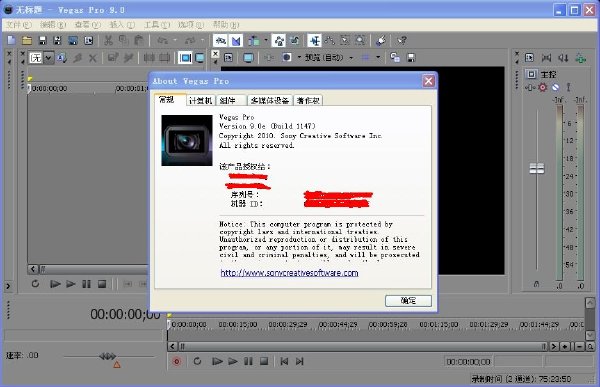Image resolution: width=600 pixels, height=387 pixels.
Task: Expand the preview Overlays dropdown arrow
Action: coord(378,58)
